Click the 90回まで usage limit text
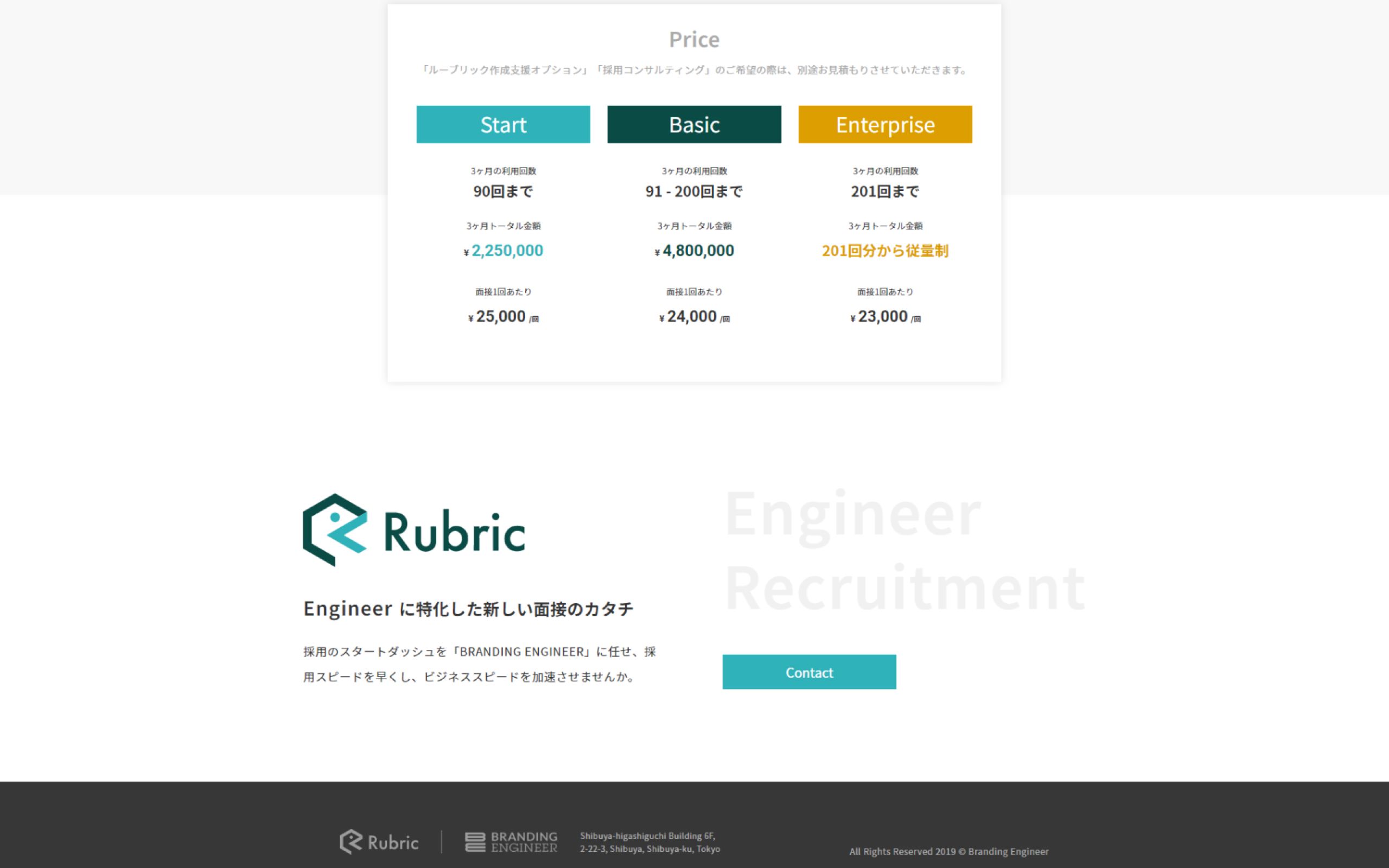 point(503,191)
